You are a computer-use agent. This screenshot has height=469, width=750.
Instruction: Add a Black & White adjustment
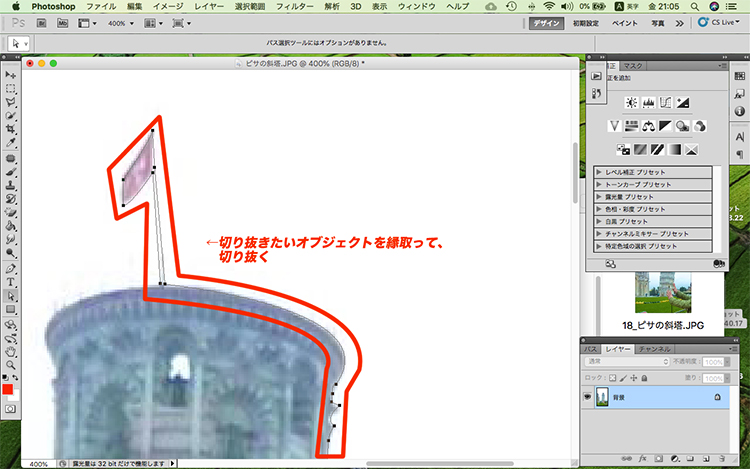(665, 126)
